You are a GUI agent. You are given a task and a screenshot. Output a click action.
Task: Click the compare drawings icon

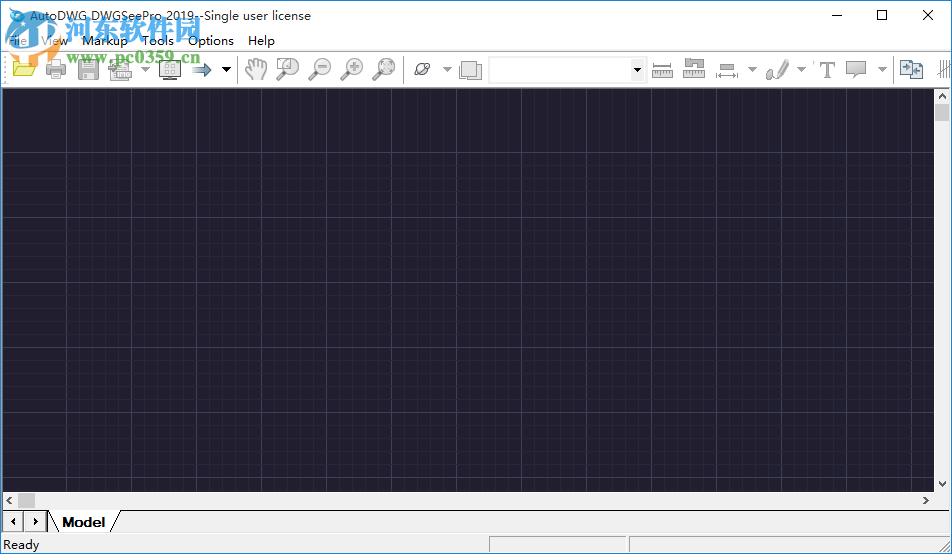tap(911, 69)
